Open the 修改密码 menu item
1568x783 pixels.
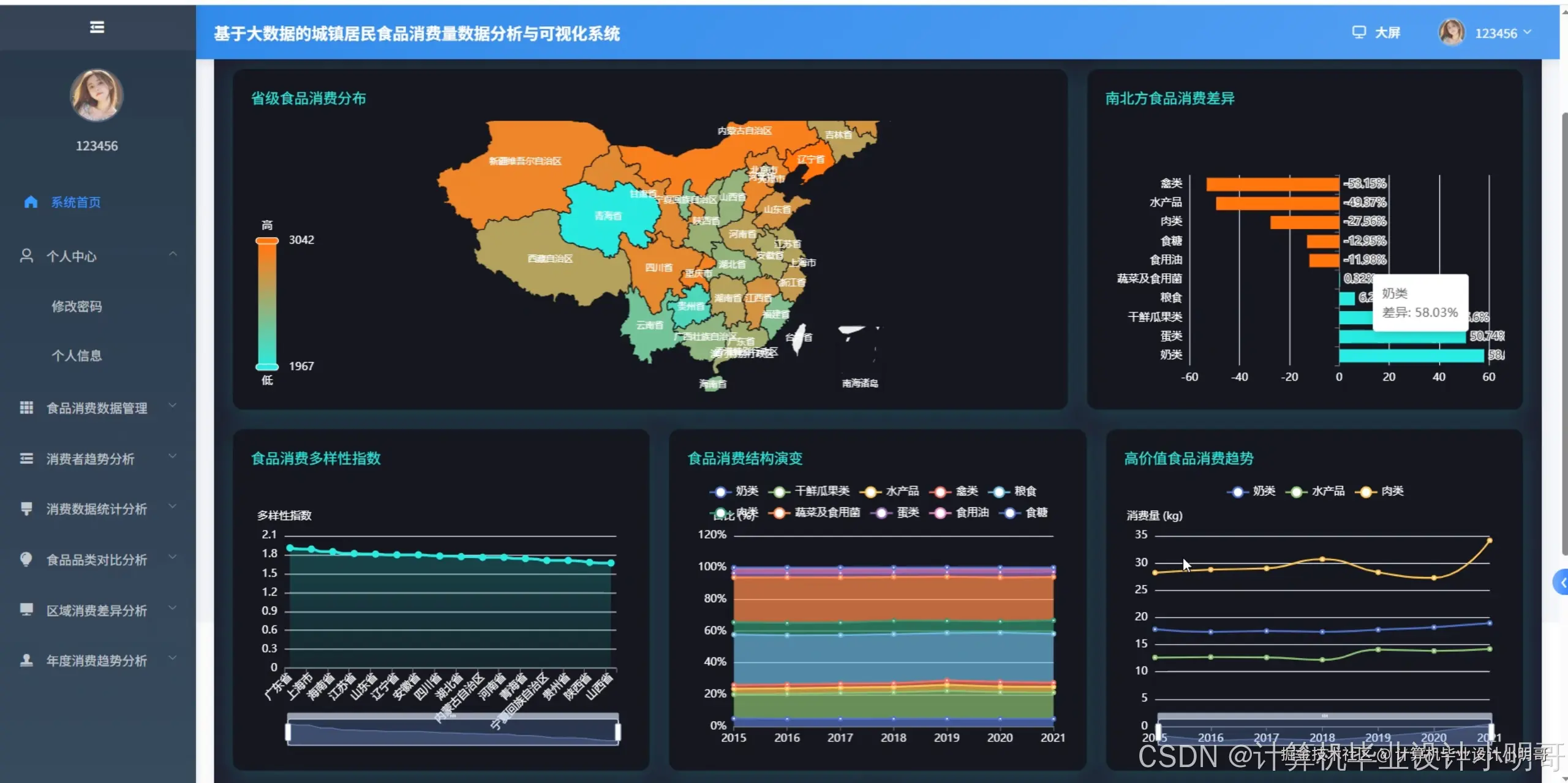77,306
